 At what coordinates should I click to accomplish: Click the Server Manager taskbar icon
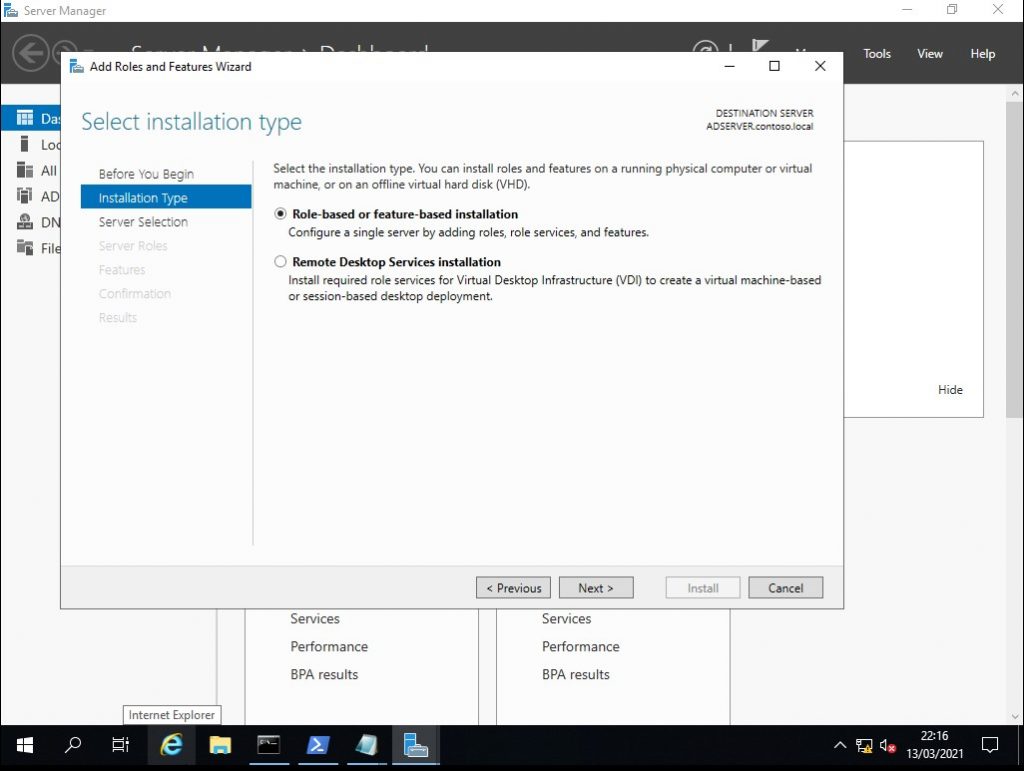[x=415, y=745]
